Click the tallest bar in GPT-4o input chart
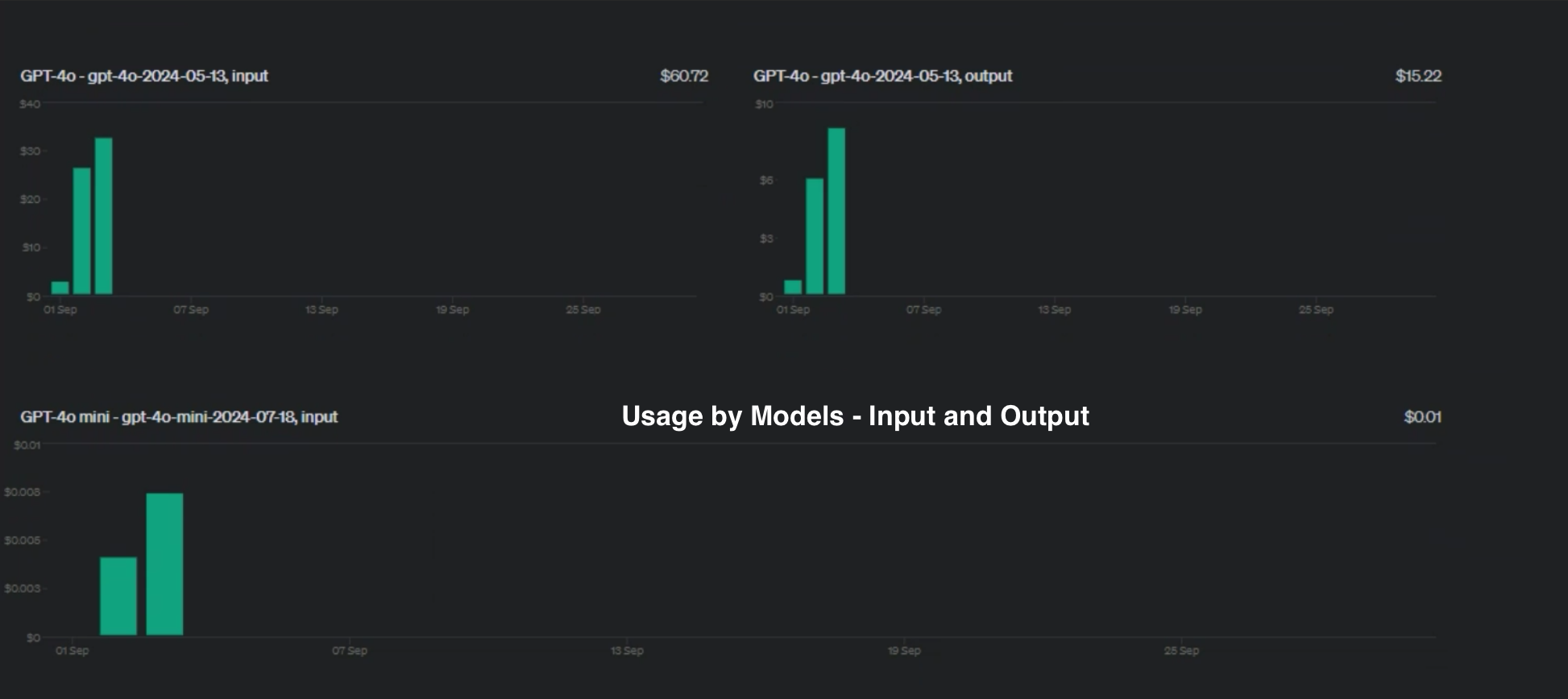 point(103,216)
